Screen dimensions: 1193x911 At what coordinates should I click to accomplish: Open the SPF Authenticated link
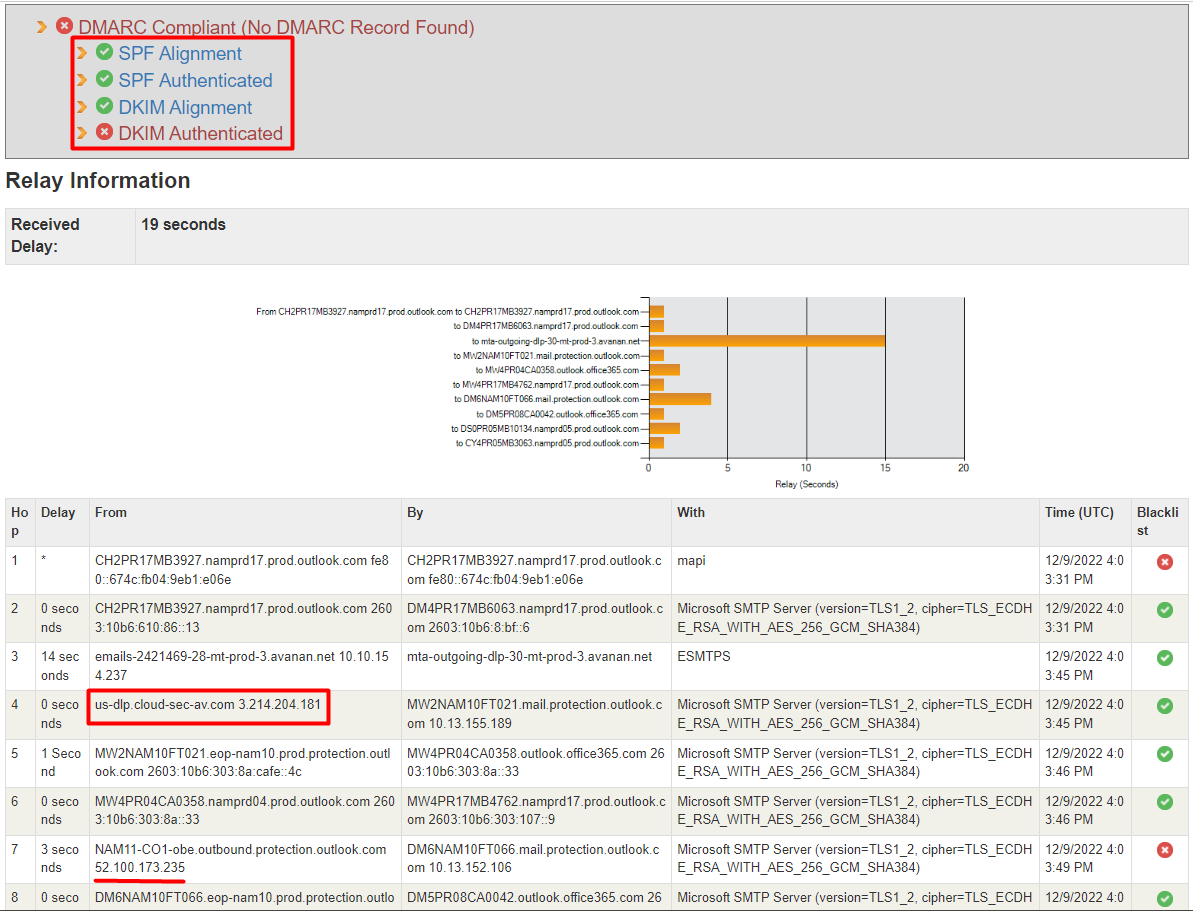[x=195, y=79]
